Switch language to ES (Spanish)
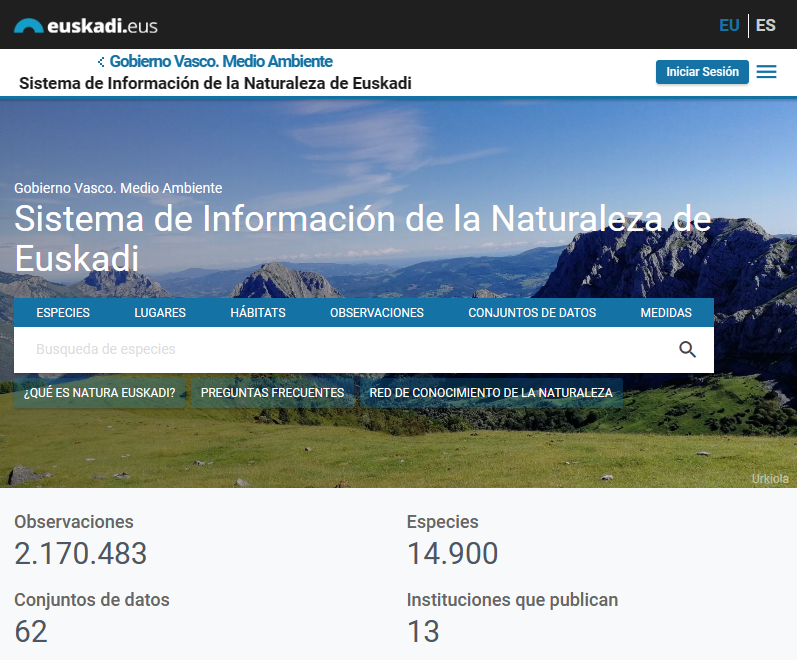 765,25
